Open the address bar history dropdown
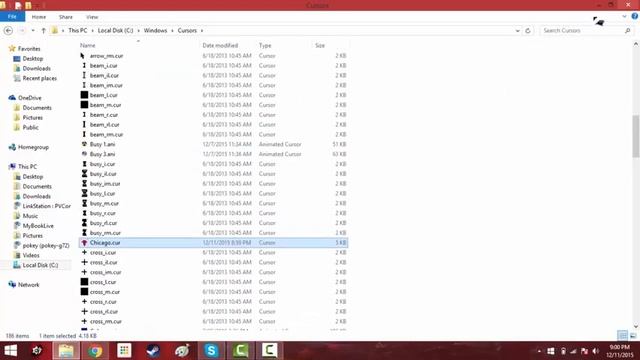640x360 pixels. (x=517, y=31)
